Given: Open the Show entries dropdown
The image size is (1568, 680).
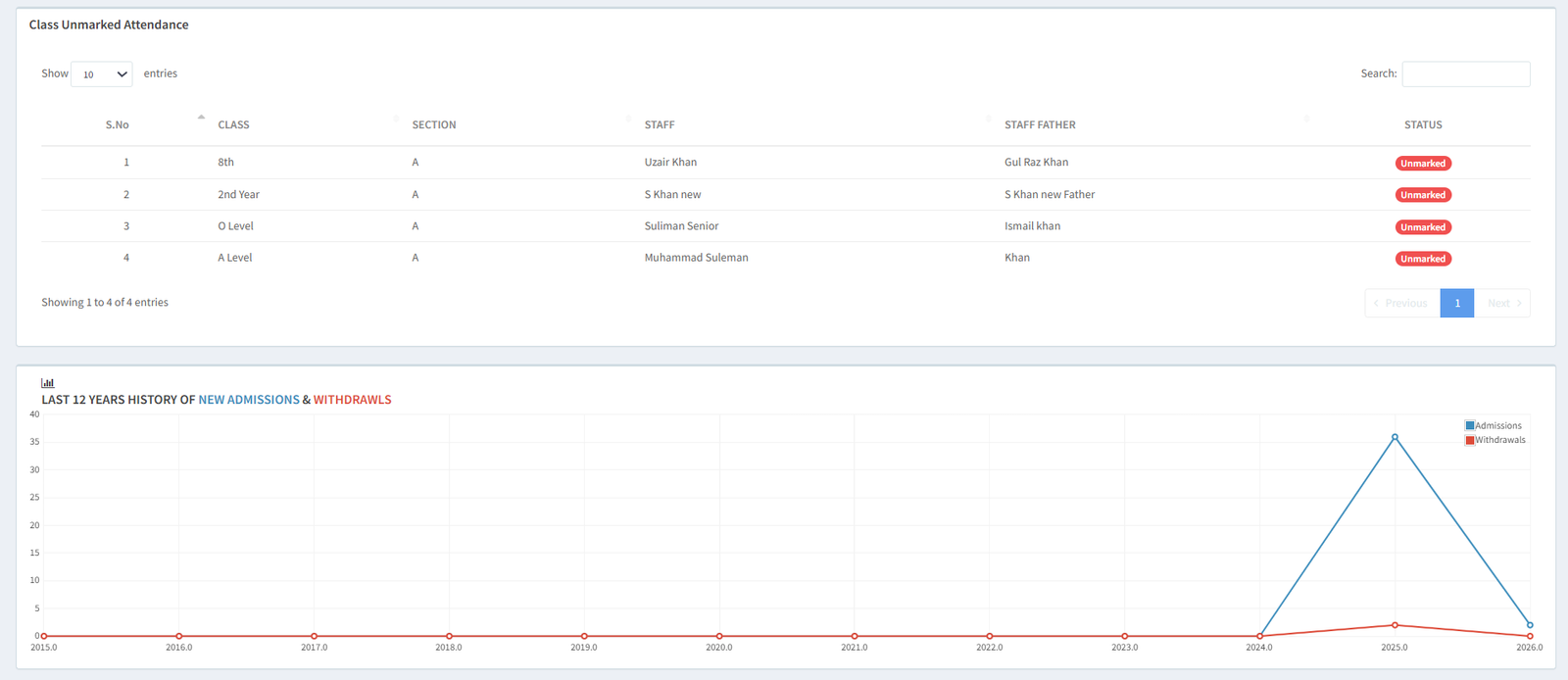Looking at the screenshot, I should click(x=102, y=74).
